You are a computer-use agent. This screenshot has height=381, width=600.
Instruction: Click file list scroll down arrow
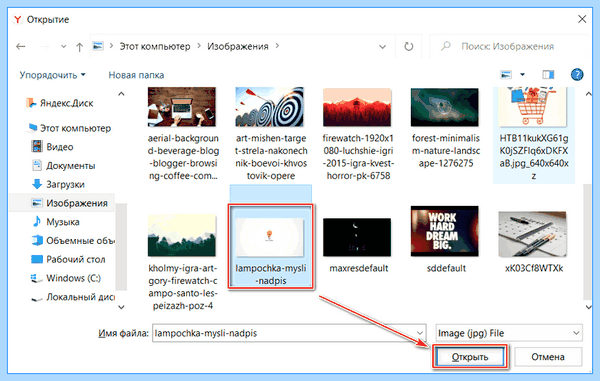(x=588, y=307)
